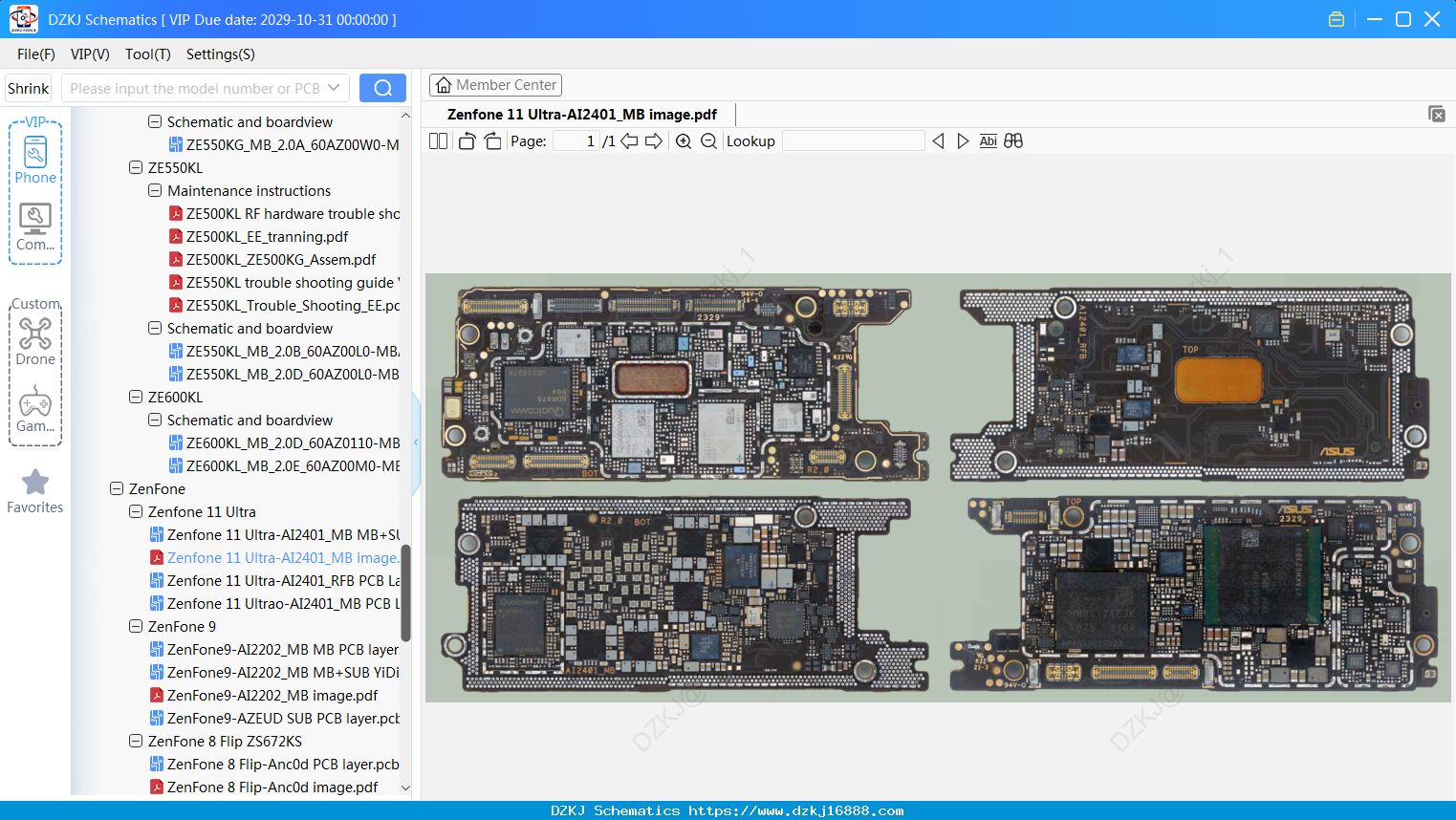
Task: Open ZE550KL_MB_2.0B_60AZ00L0 boardview
Action: click(284, 351)
